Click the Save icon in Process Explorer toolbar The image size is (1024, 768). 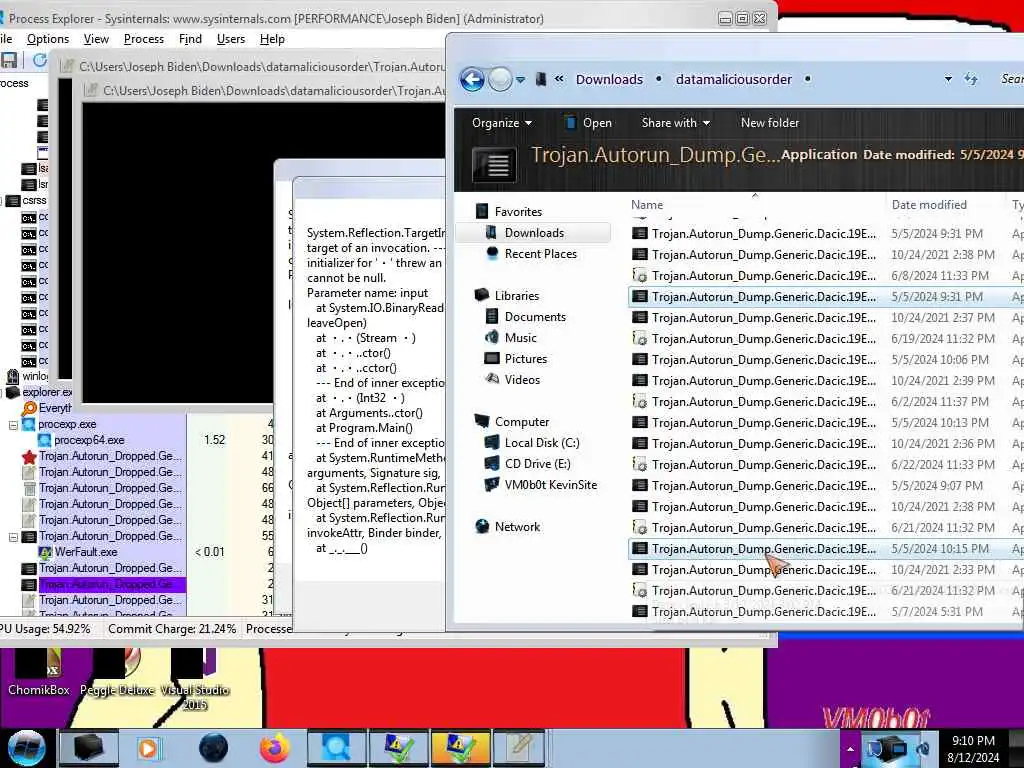(8, 61)
